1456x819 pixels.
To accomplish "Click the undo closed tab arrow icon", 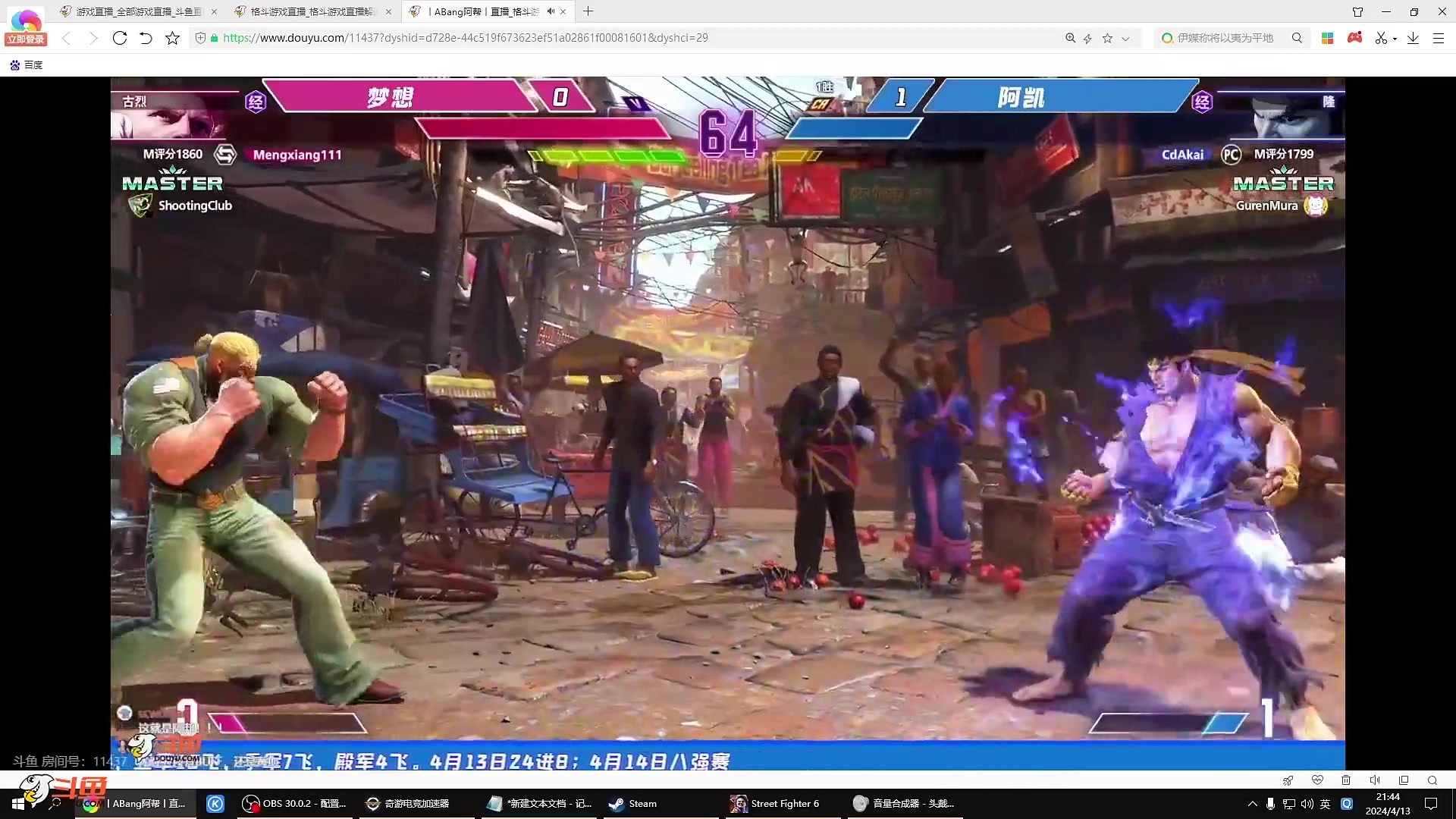I will [x=146, y=38].
